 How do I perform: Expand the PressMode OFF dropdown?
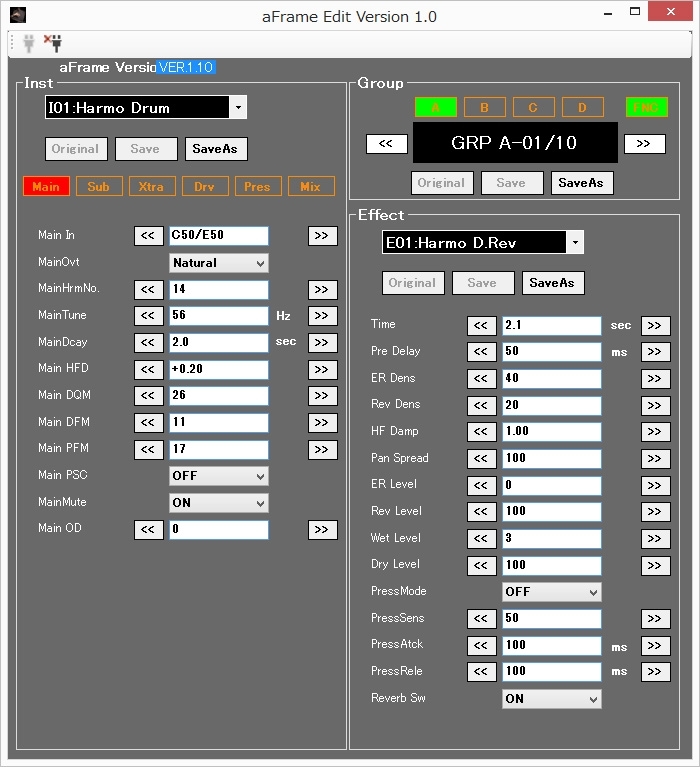pos(552,592)
